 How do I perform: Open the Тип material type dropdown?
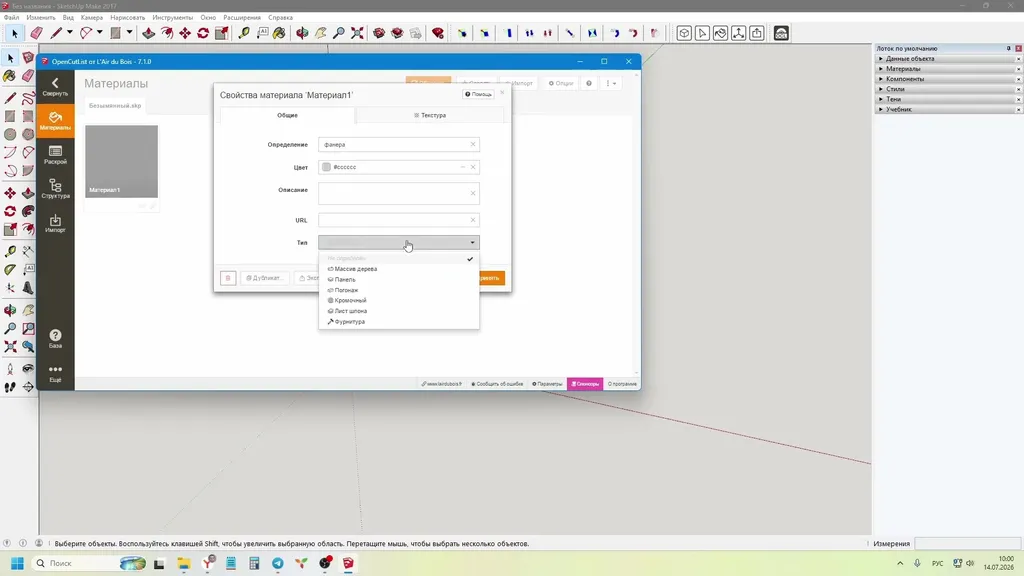coord(398,242)
